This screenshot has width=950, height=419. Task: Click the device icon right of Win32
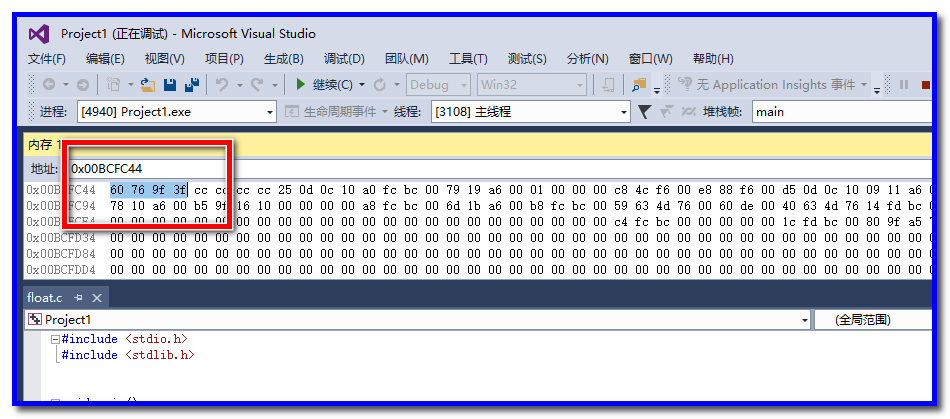pyautogui.click(x=608, y=85)
